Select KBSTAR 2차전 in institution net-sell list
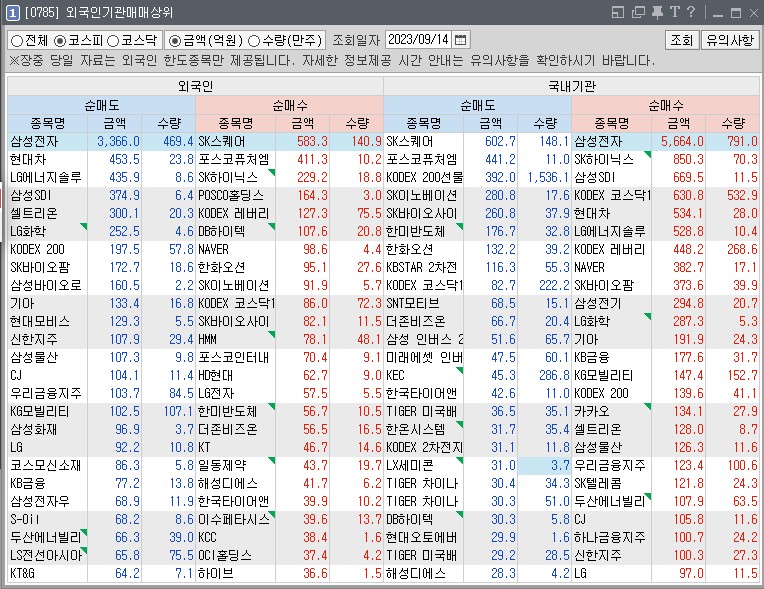 point(422,267)
